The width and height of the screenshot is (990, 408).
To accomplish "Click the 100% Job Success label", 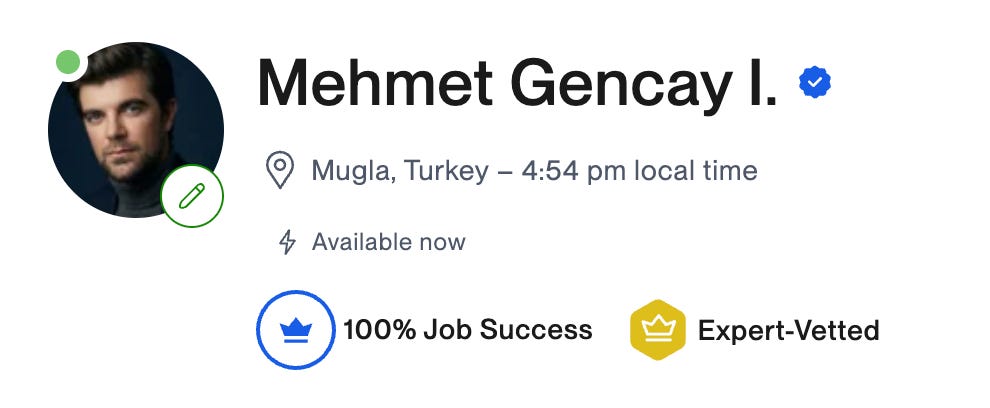I will pyautogui.click(x=467, y=330).
